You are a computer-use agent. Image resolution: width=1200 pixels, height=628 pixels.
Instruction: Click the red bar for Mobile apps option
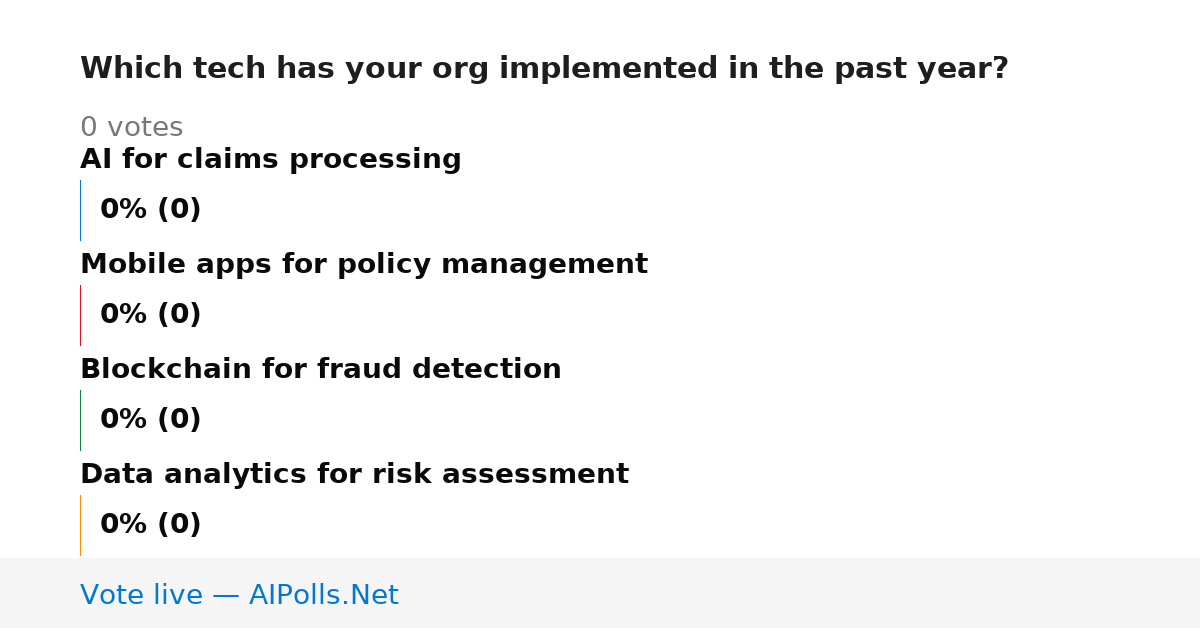tap(80, 315)
